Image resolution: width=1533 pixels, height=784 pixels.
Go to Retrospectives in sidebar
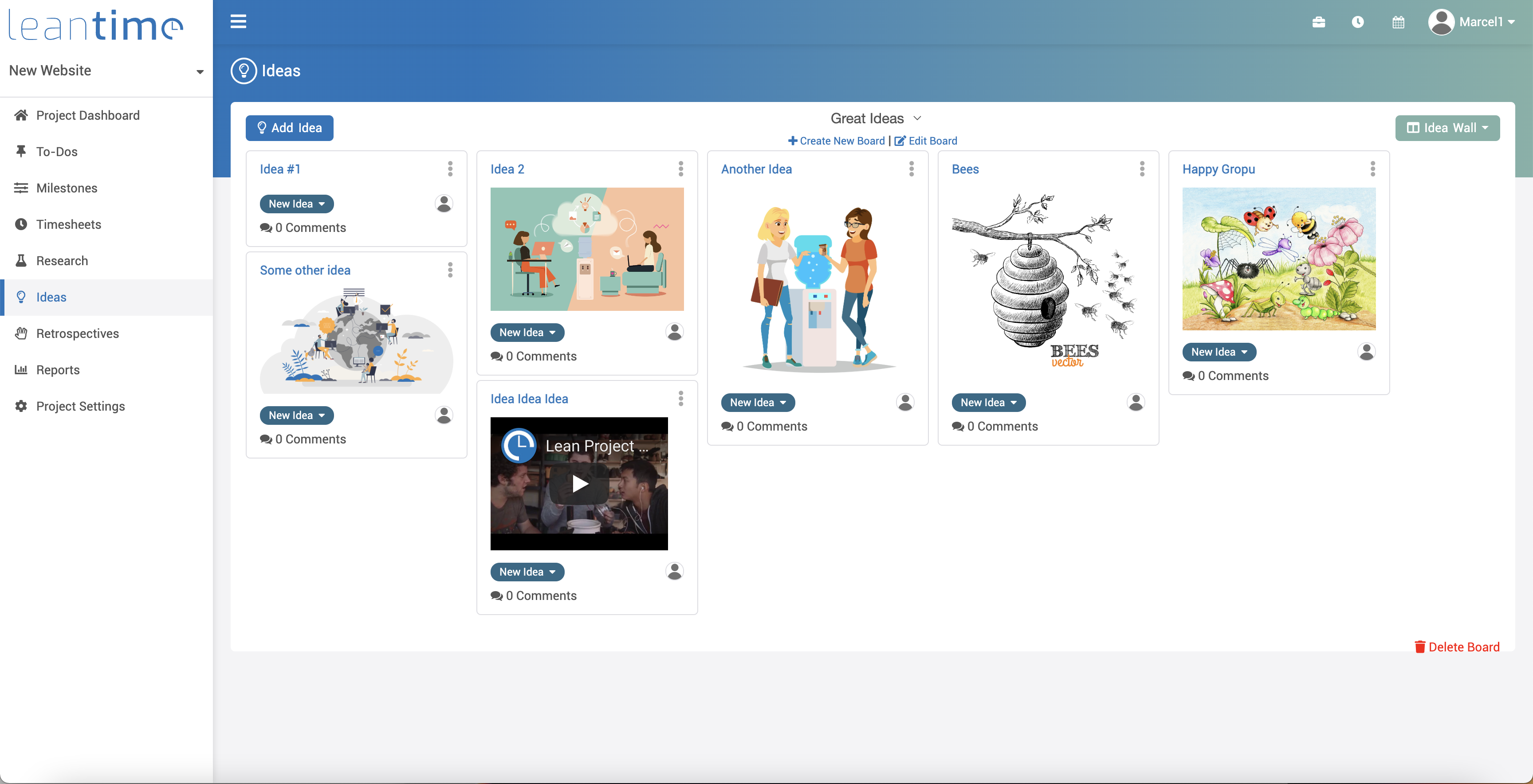77,333
